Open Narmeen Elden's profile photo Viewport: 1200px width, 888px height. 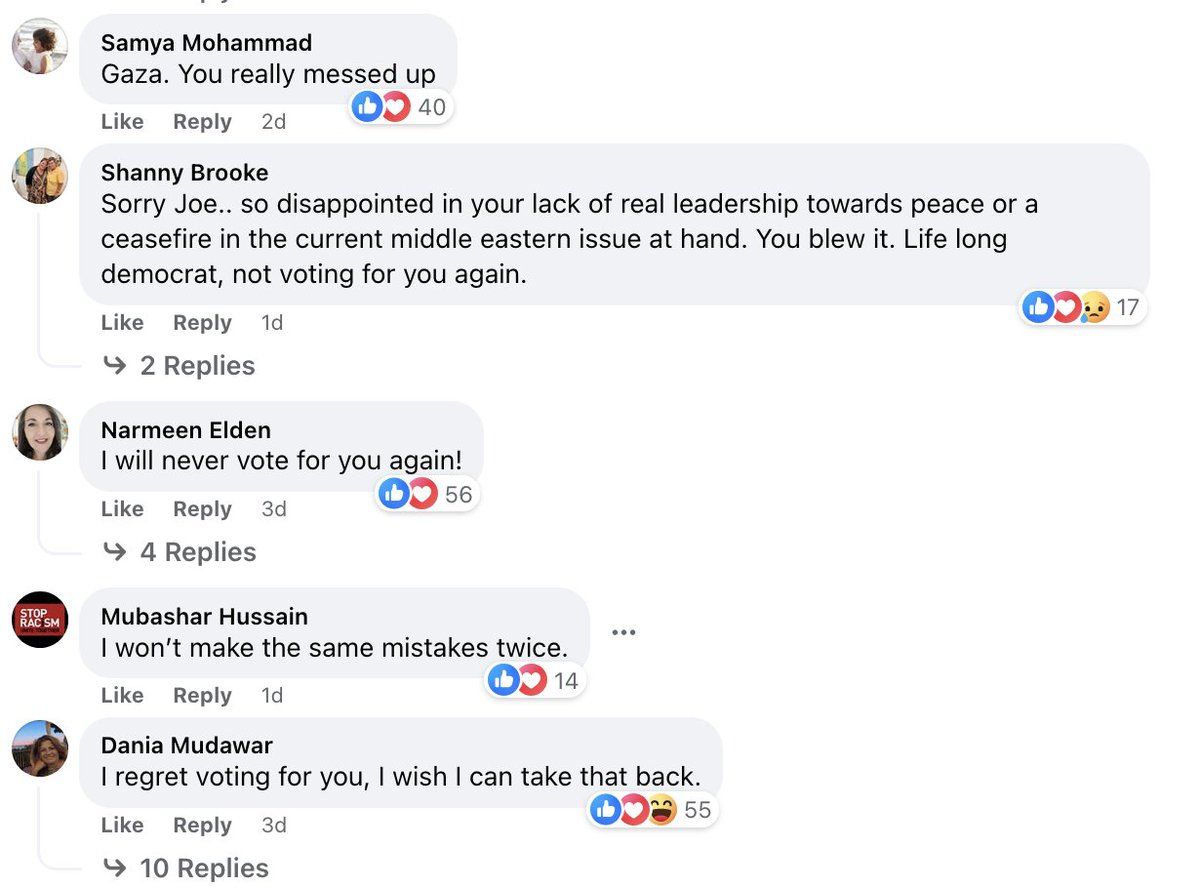pos(40,432)
